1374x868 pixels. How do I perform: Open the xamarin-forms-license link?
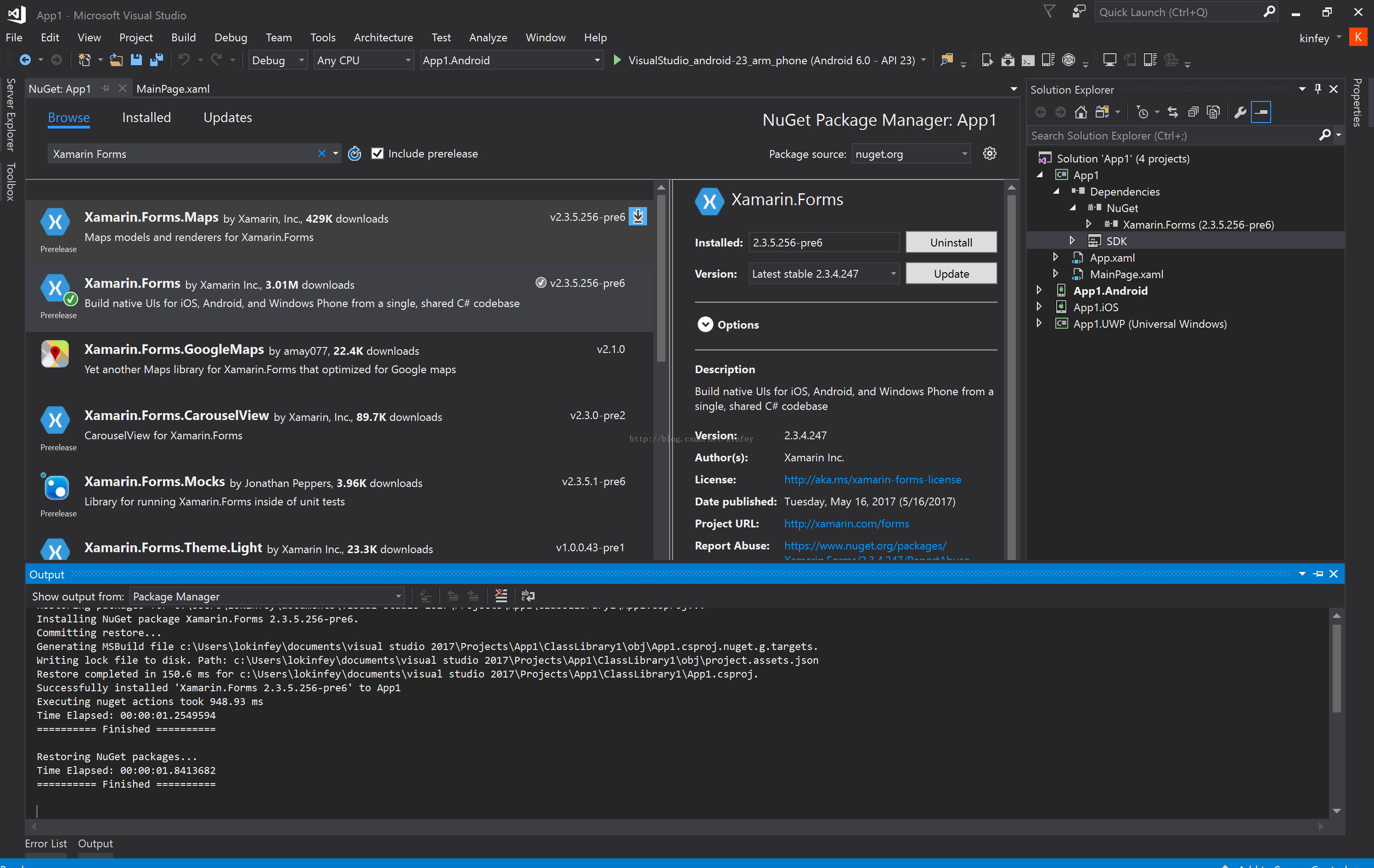(872, 480)
